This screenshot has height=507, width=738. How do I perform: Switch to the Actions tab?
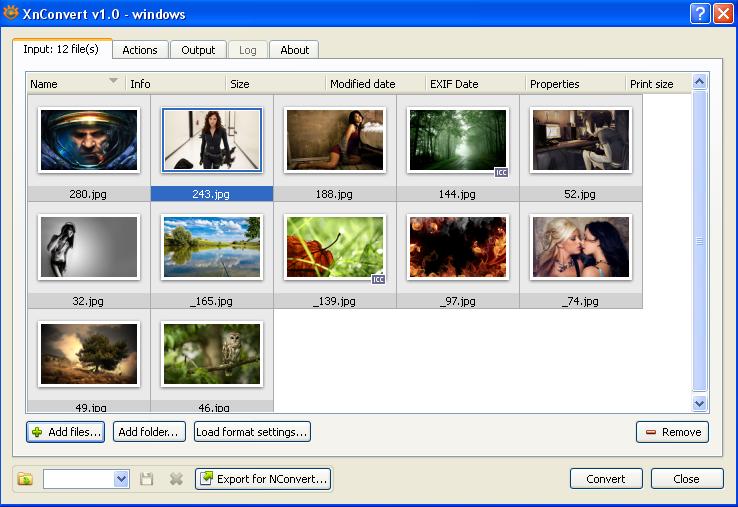140,50
